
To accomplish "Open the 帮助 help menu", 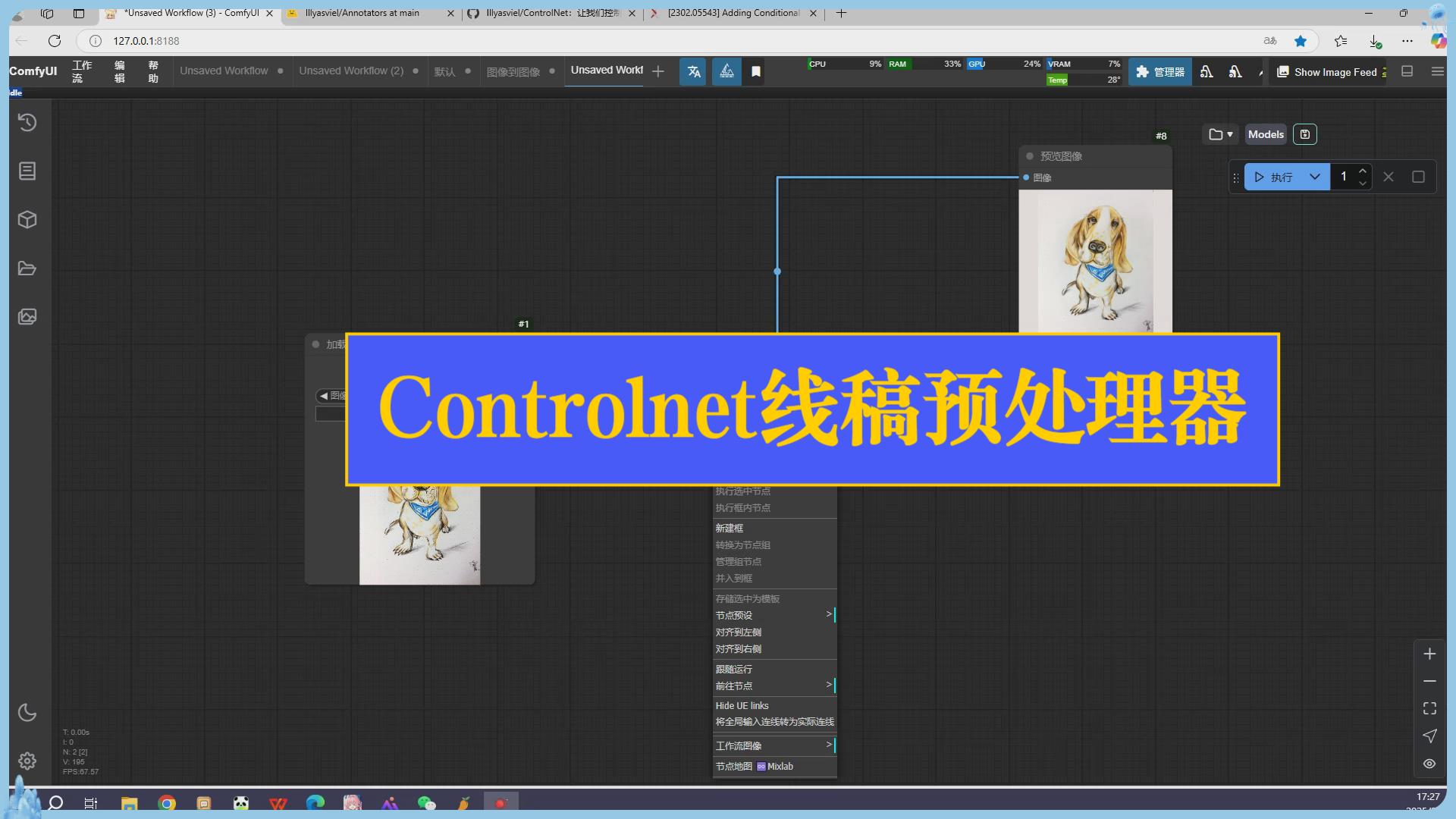I will pos(153,71).
